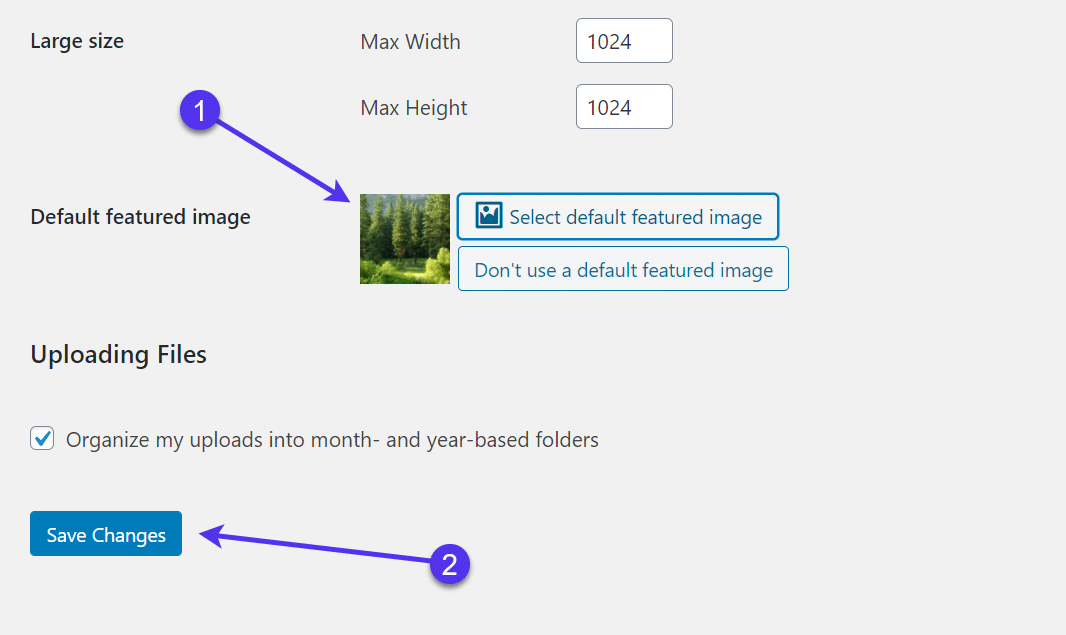Choose Don't use a default featured image

pos(623,269)
